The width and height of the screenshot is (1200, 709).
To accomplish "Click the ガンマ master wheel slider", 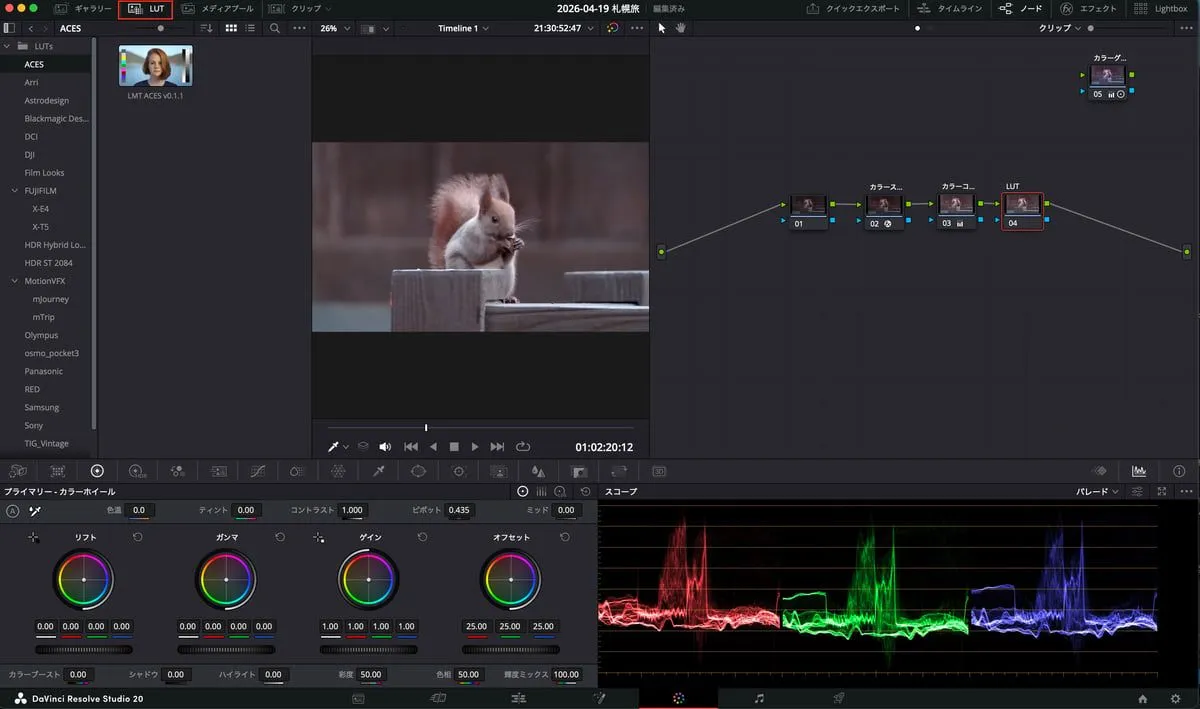I will click(x=226, y=649).
